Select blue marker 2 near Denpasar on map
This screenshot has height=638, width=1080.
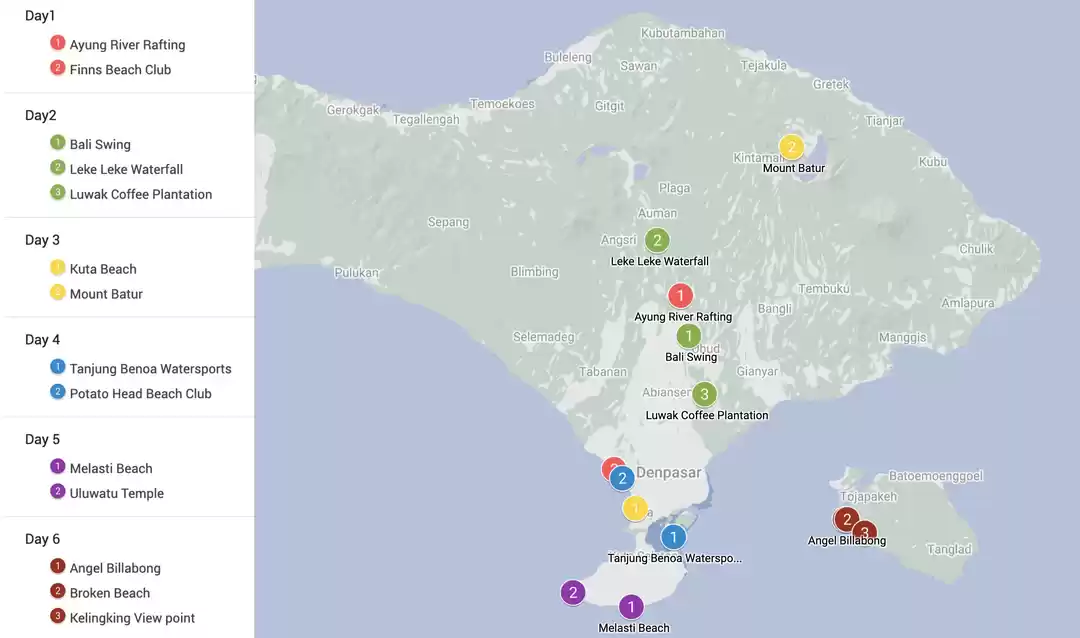pos(623,479)
